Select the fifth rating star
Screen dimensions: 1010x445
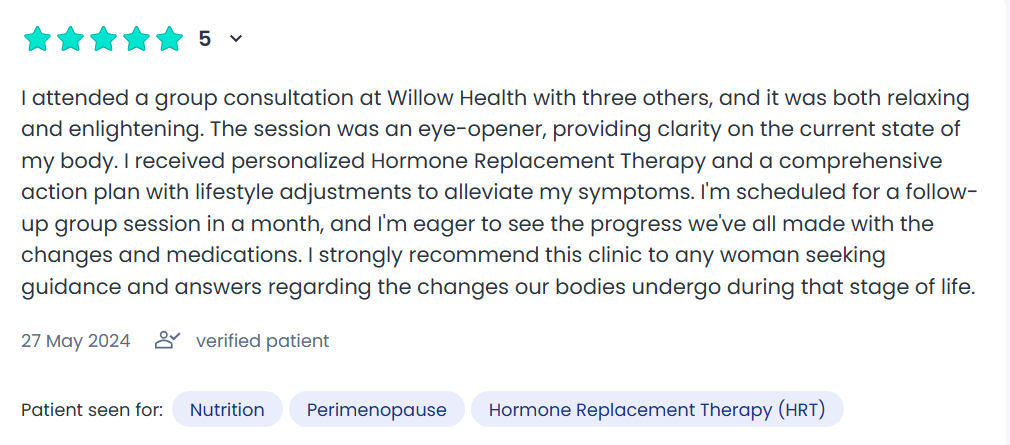click(x=170, y=39)
